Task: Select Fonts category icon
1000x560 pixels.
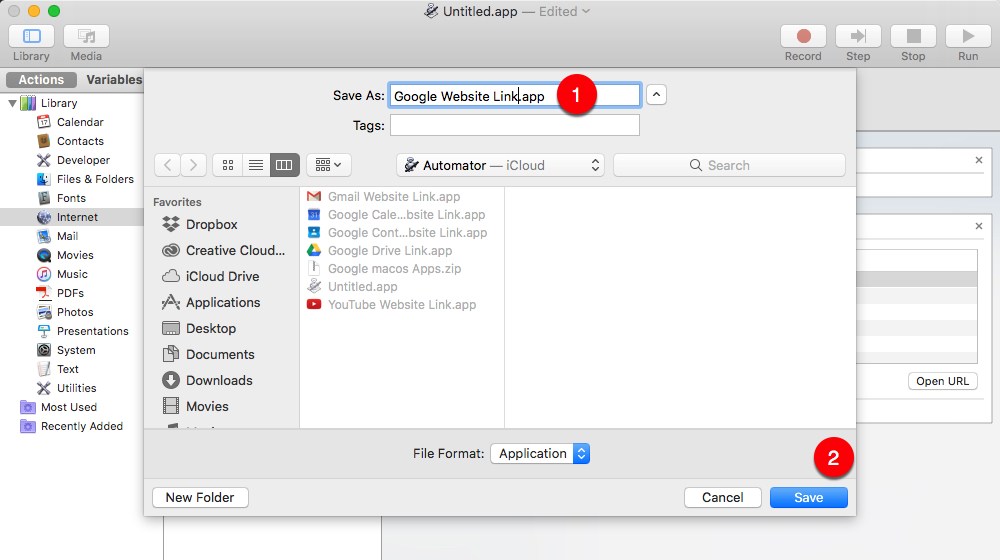Action: (x=43, y=198)
